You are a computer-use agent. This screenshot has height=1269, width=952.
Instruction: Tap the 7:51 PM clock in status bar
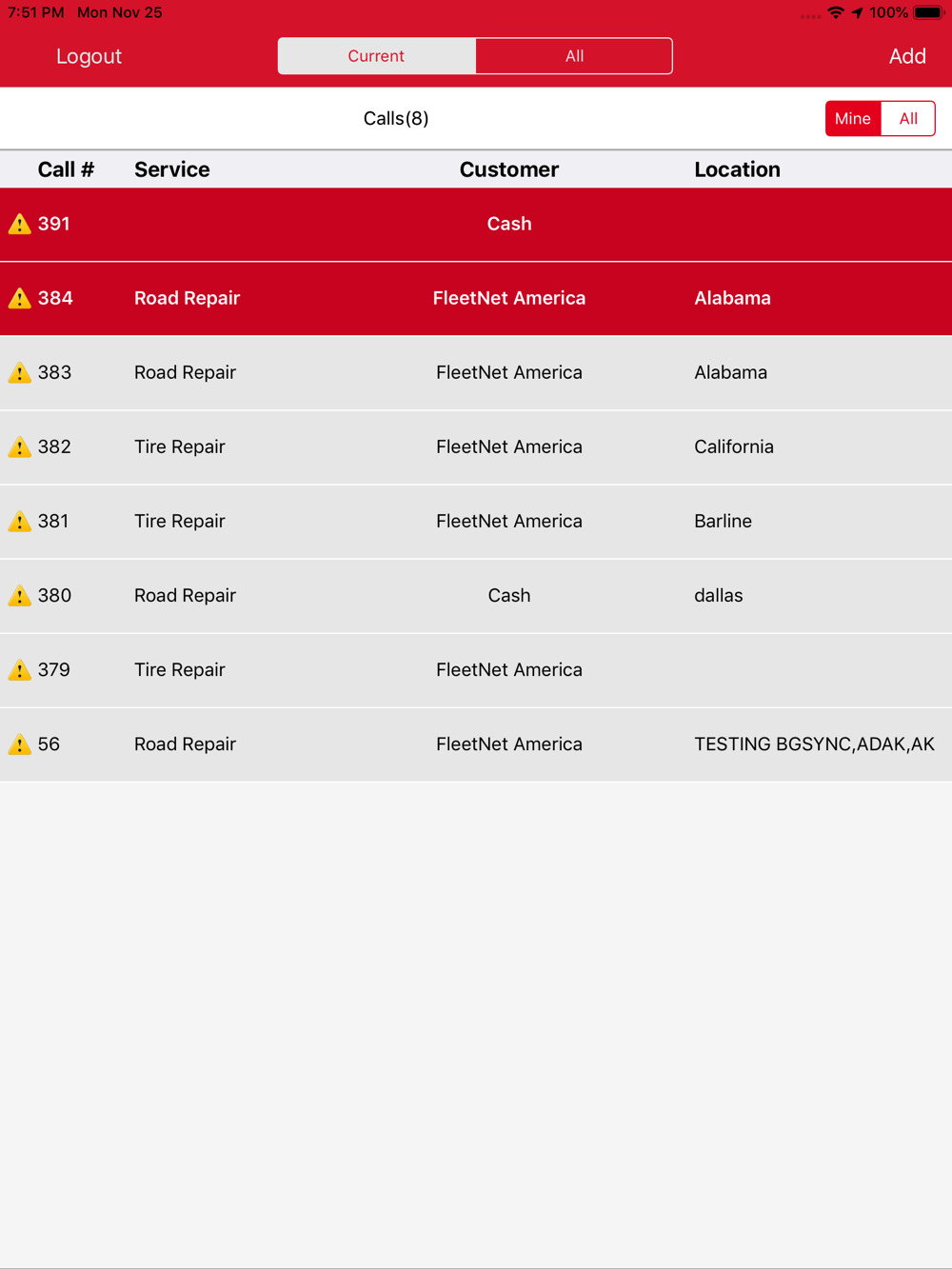[x=36, y=12]
